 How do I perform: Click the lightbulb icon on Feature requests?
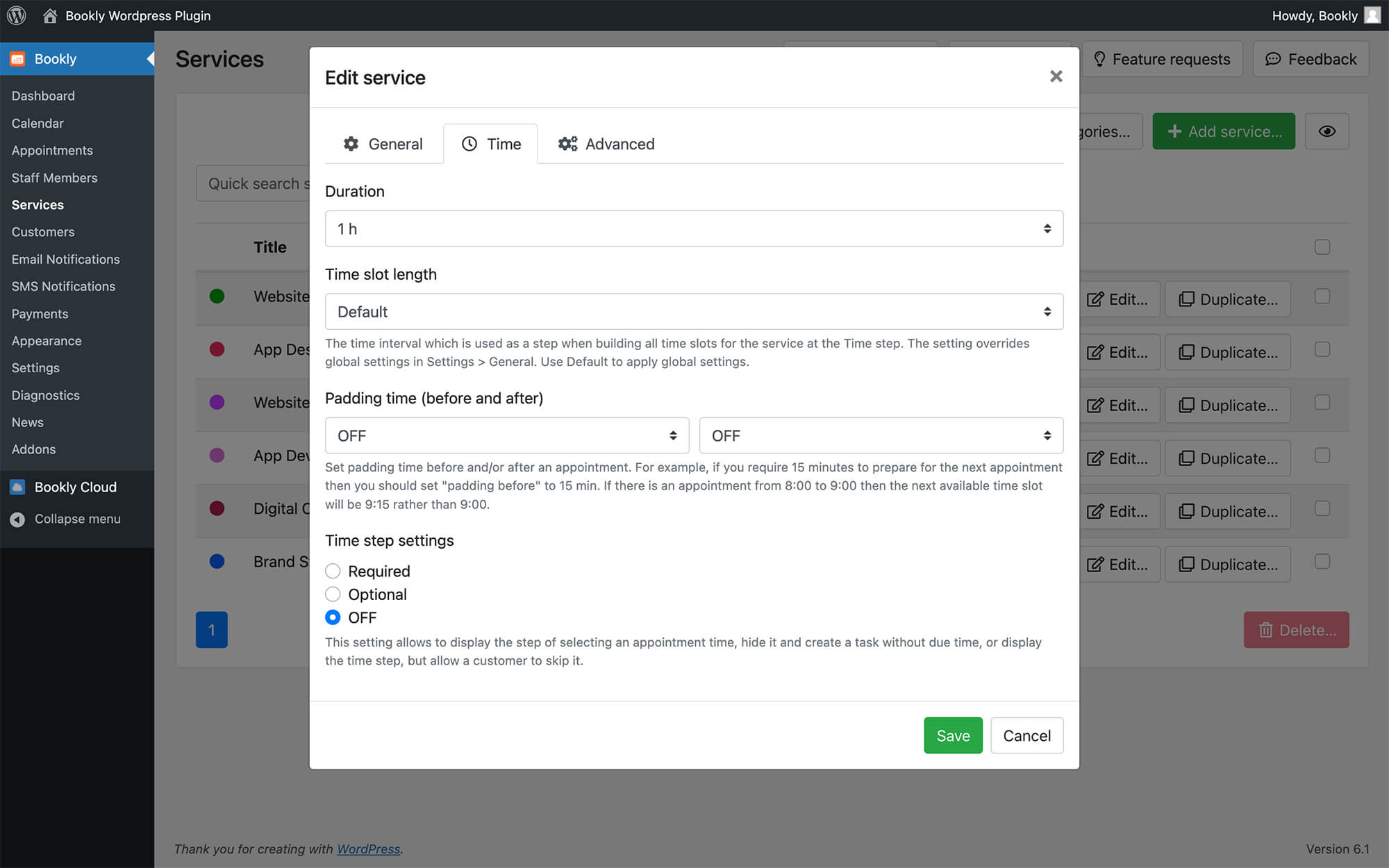tap(1099, 59)
